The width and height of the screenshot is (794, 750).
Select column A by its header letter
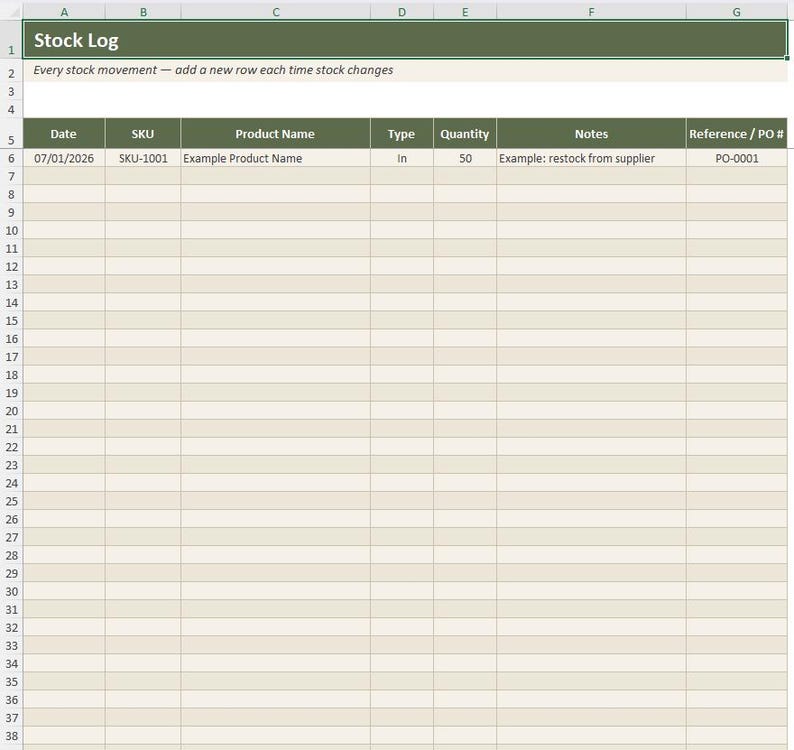tap(64, 12)
